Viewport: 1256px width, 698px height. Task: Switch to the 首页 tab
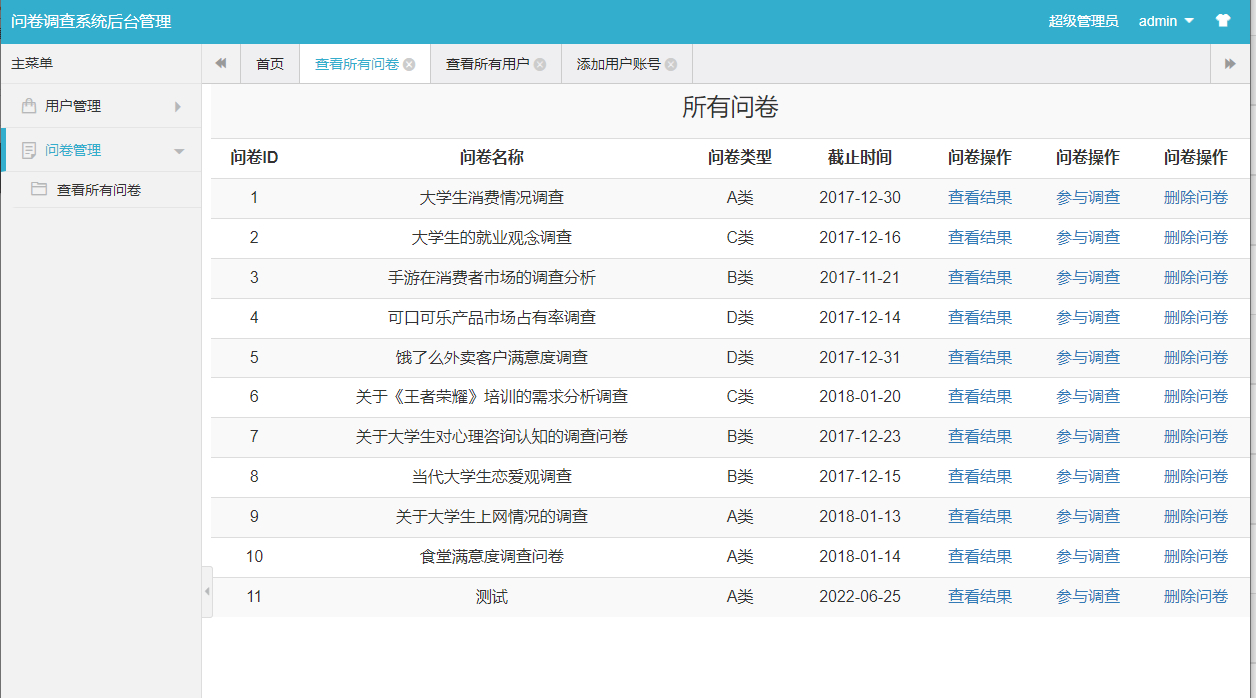270,64
